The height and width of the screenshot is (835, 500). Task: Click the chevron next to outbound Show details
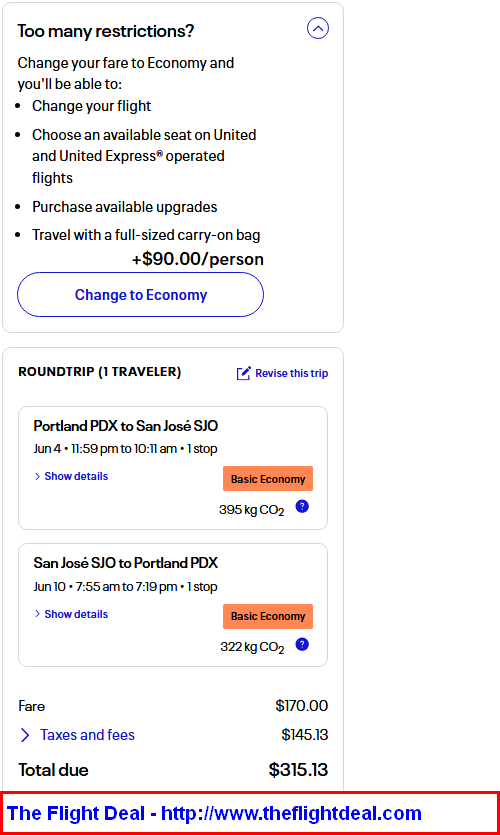click(37, 477)
